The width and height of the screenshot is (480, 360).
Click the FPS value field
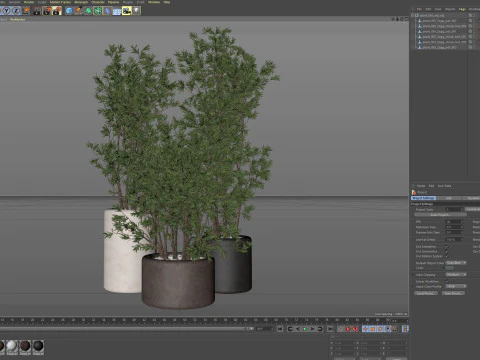[x=455, y=222]
